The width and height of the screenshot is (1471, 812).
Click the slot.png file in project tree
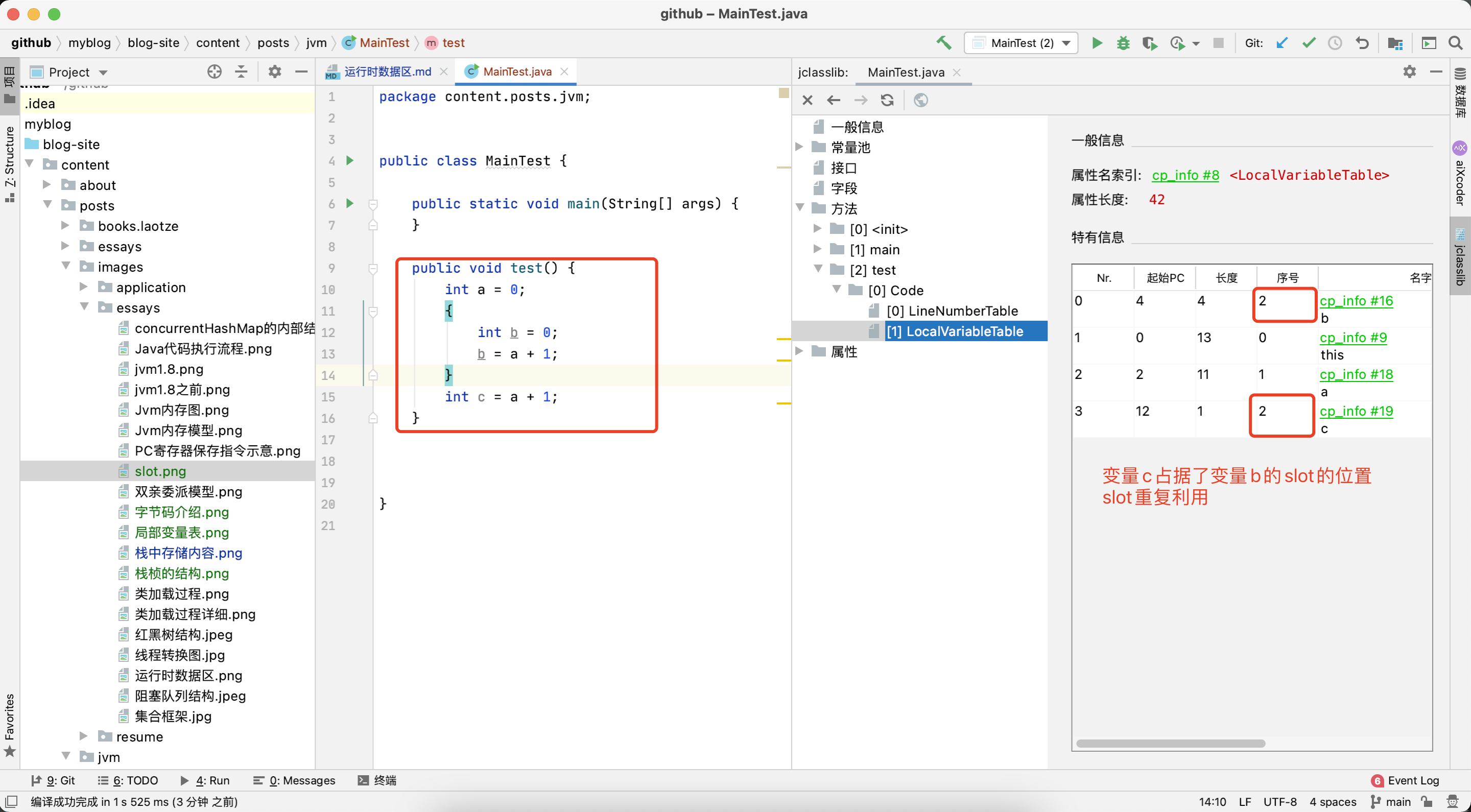159,471
